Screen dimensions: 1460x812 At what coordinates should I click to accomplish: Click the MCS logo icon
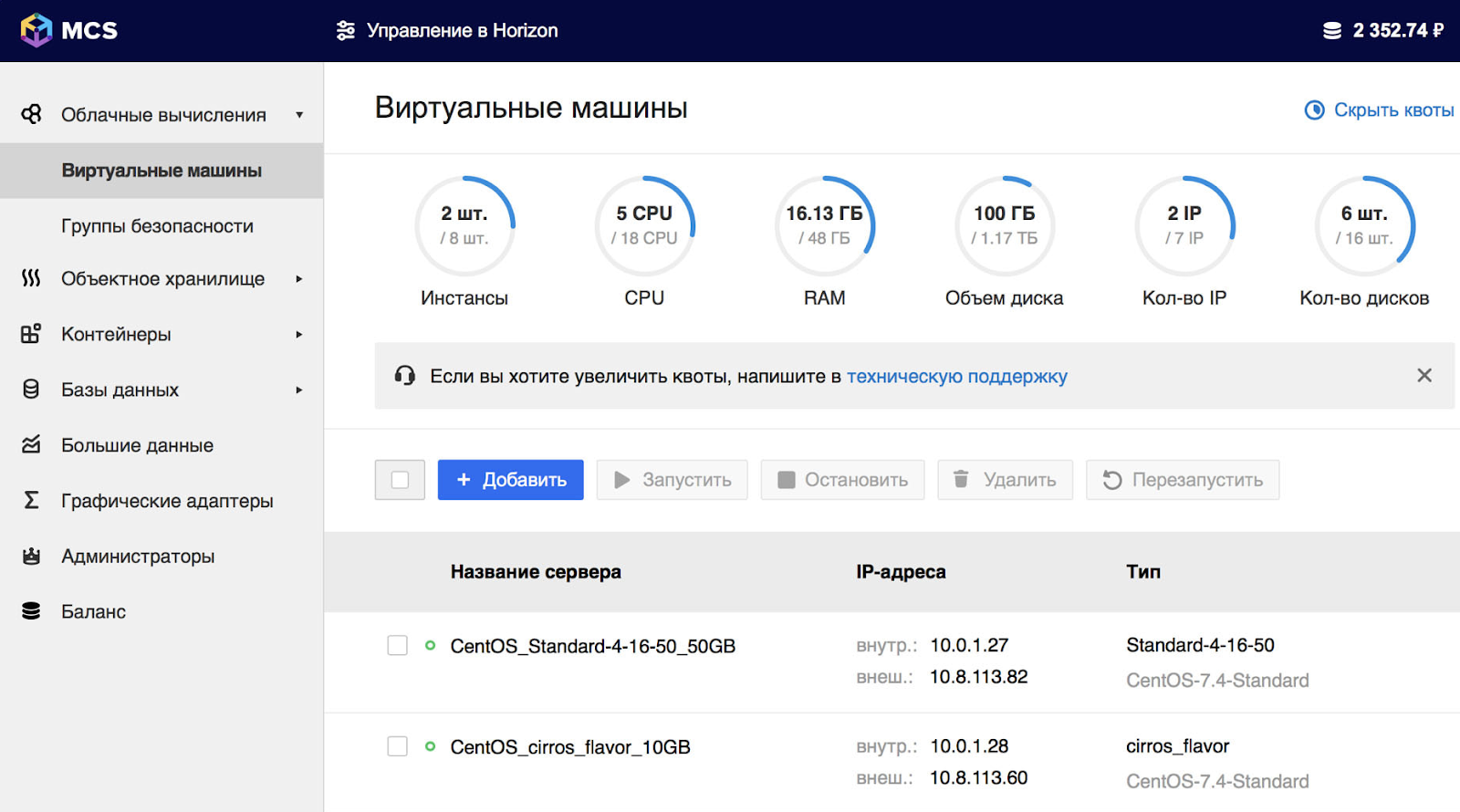36,30
